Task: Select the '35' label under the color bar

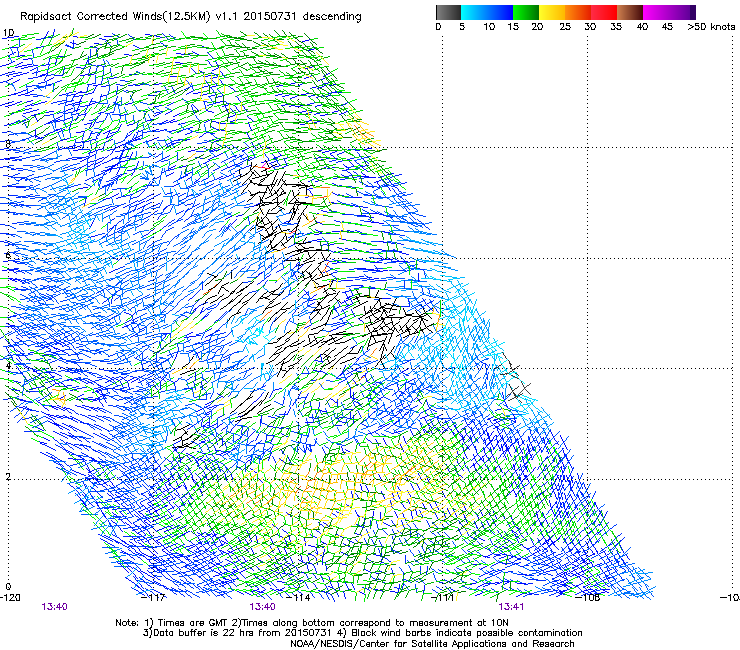Action: 616,27
